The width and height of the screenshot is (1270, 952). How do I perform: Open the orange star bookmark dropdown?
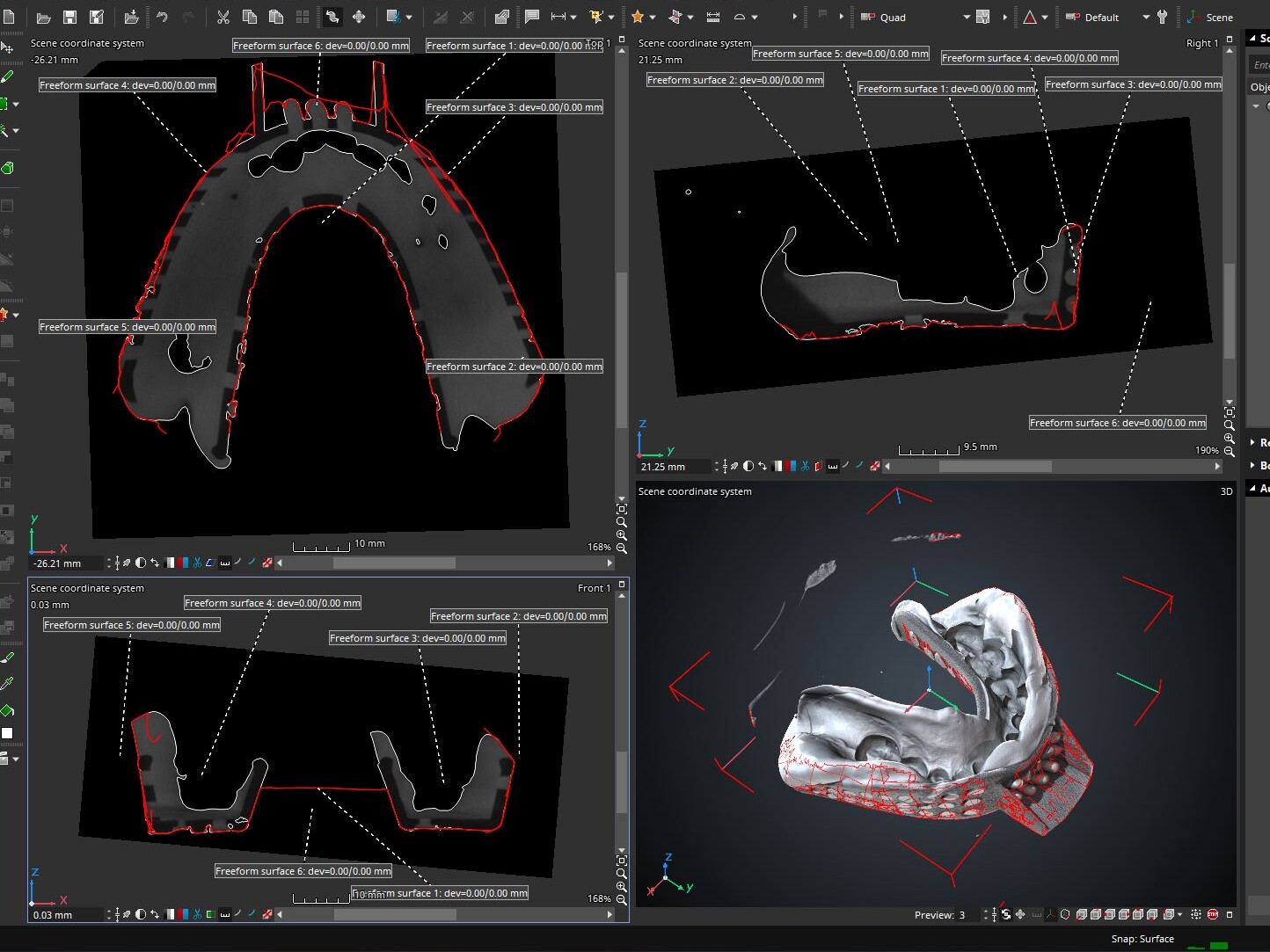pos(653,17)
